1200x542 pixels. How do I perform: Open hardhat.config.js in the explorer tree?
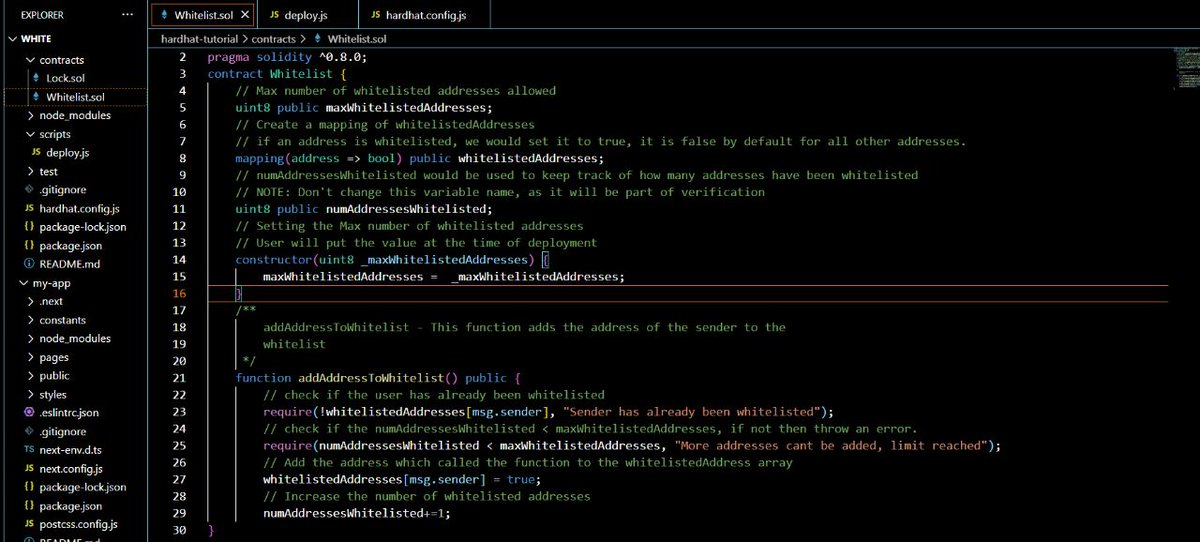coord(79,208)
